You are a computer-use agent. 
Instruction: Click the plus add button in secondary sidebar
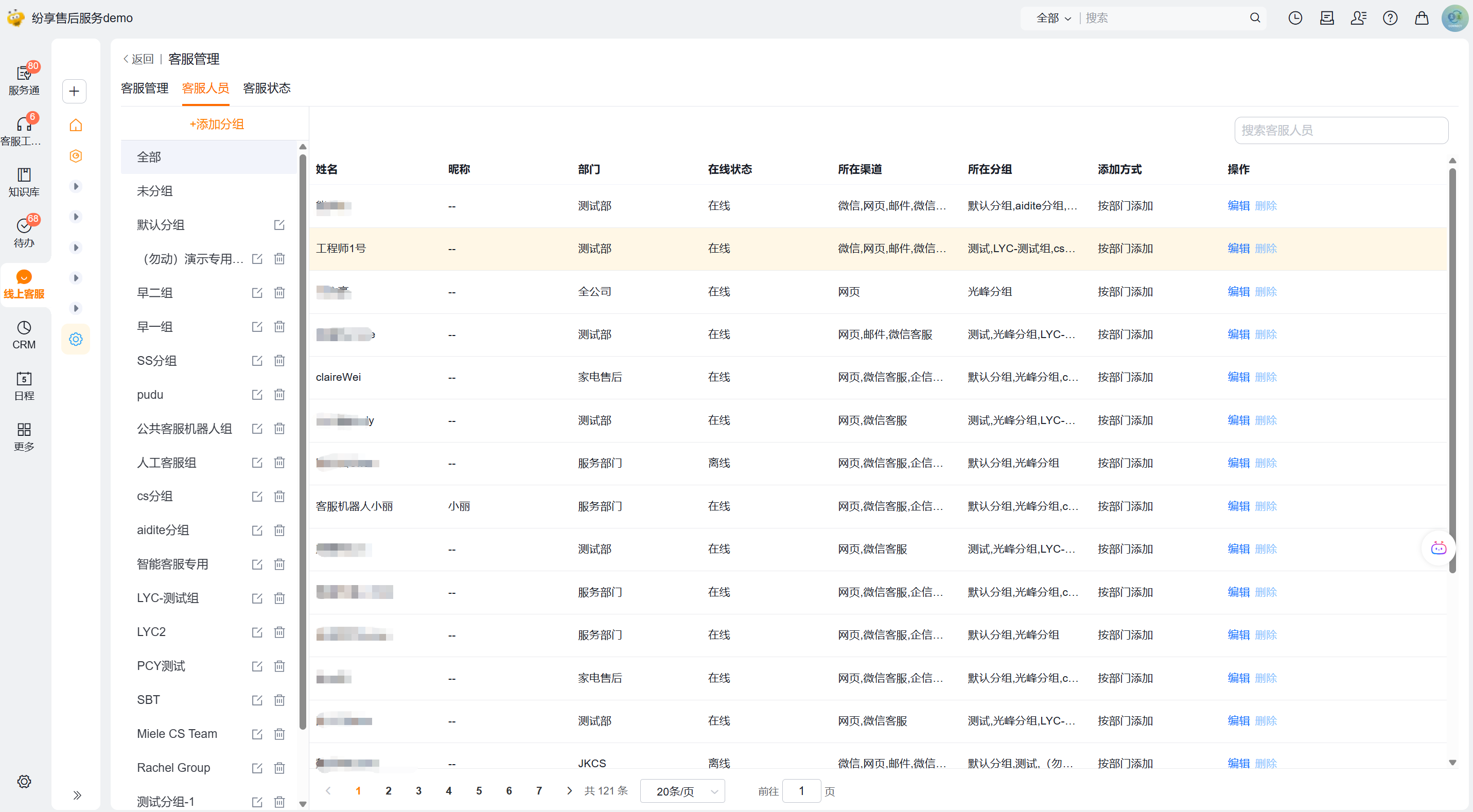coord(74,91)
